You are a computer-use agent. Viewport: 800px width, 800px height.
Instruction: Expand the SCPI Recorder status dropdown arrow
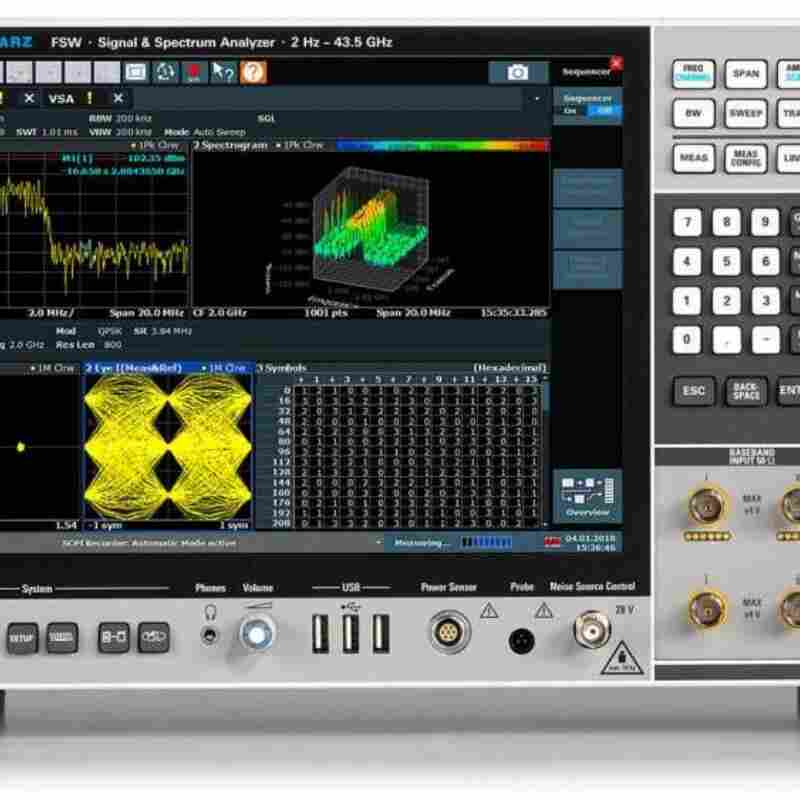(x=379, y=543)
